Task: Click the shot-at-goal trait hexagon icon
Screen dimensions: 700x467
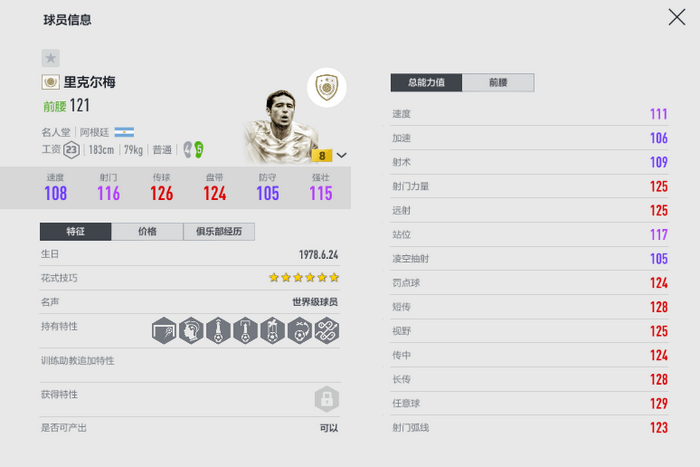Action: (x=245, y=331)
